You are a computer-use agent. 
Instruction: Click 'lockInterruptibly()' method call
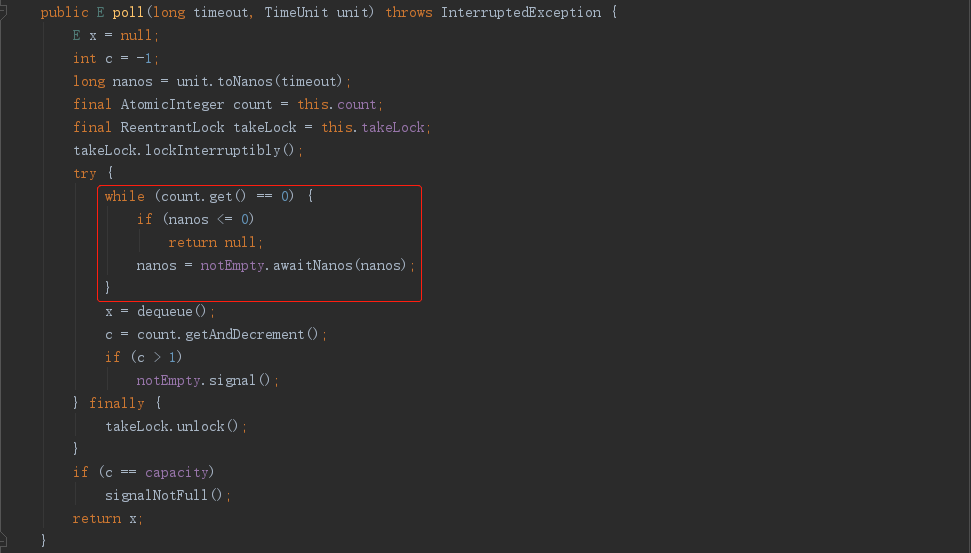pos(220,150)
